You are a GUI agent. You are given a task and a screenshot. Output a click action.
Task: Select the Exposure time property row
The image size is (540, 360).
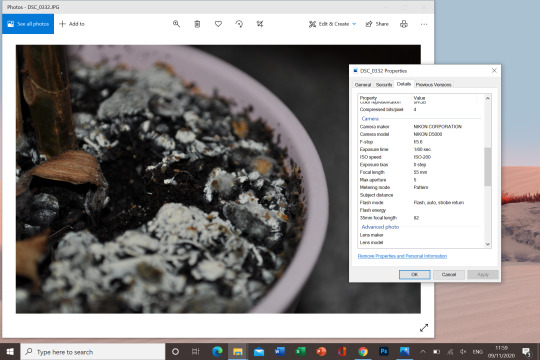pos(421,150)
